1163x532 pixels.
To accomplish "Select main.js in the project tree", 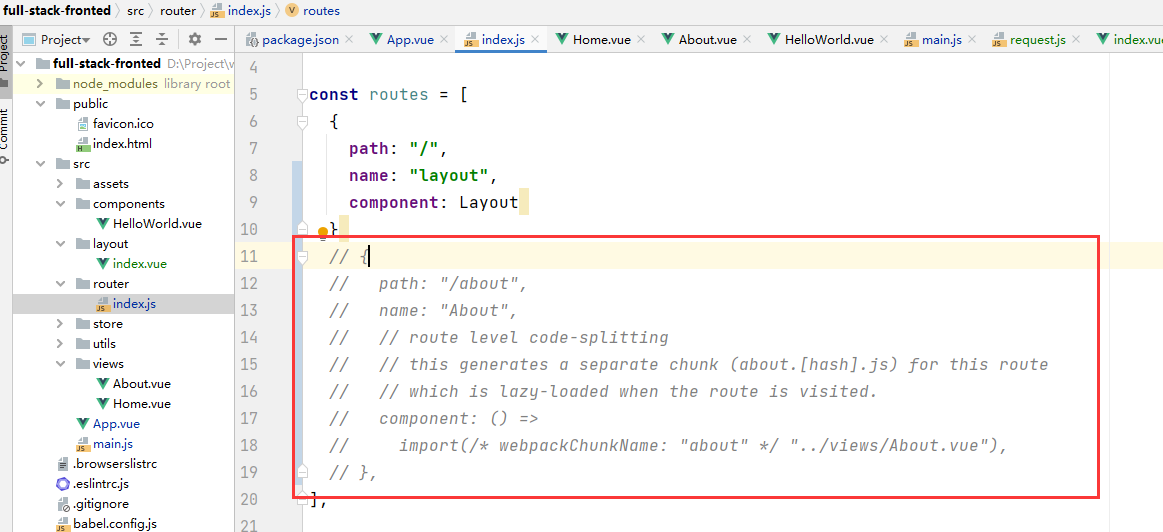I will tap(105, 444).
